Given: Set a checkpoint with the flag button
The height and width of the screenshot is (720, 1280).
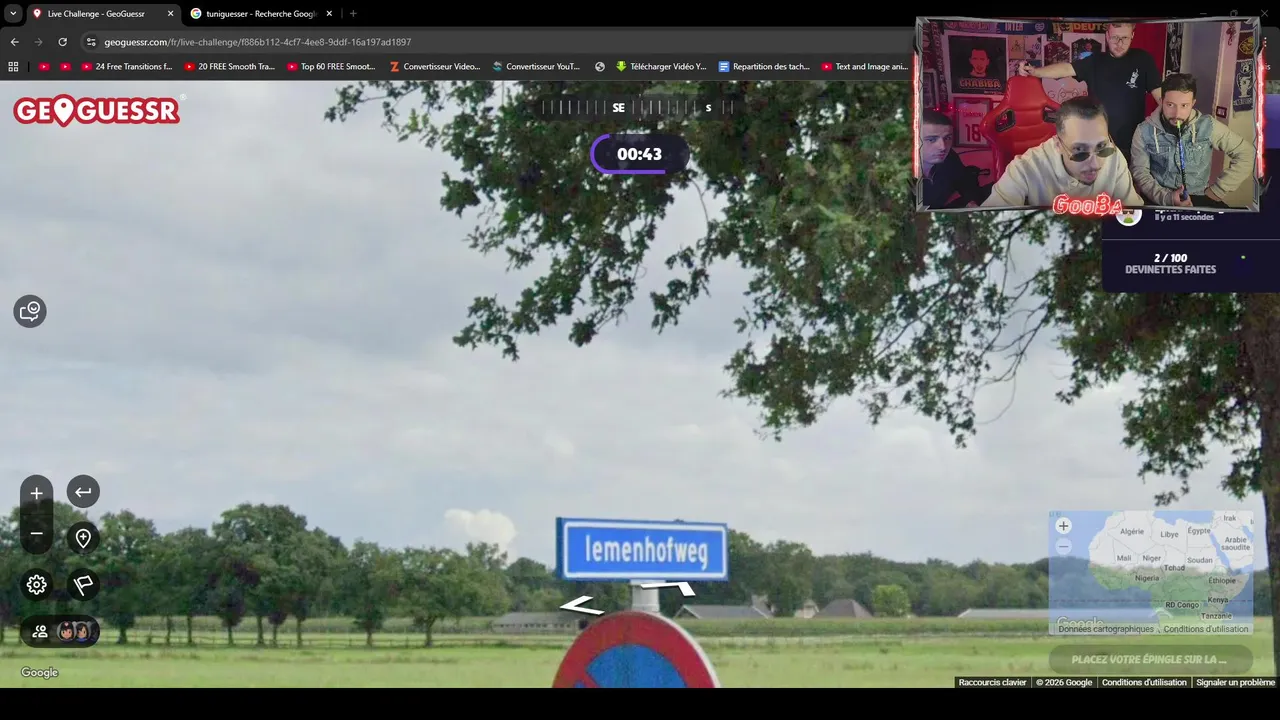Looking at the screenshot, I should (83, 585).
